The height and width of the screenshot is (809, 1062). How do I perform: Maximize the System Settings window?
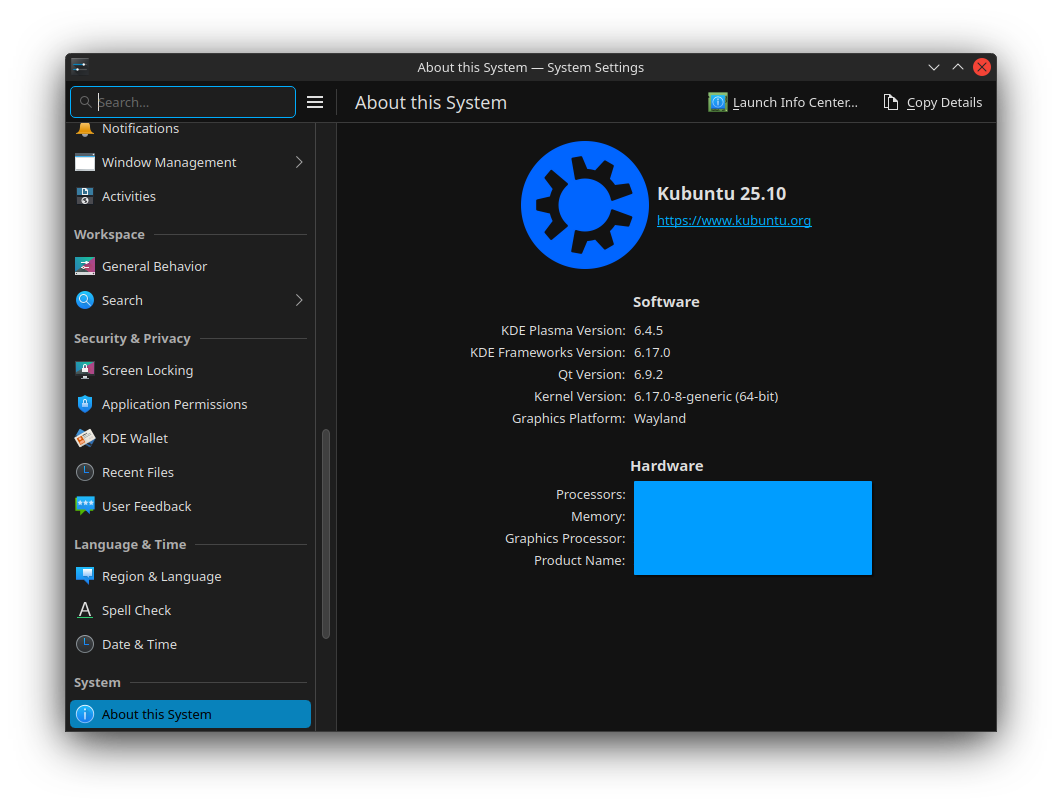958,67
